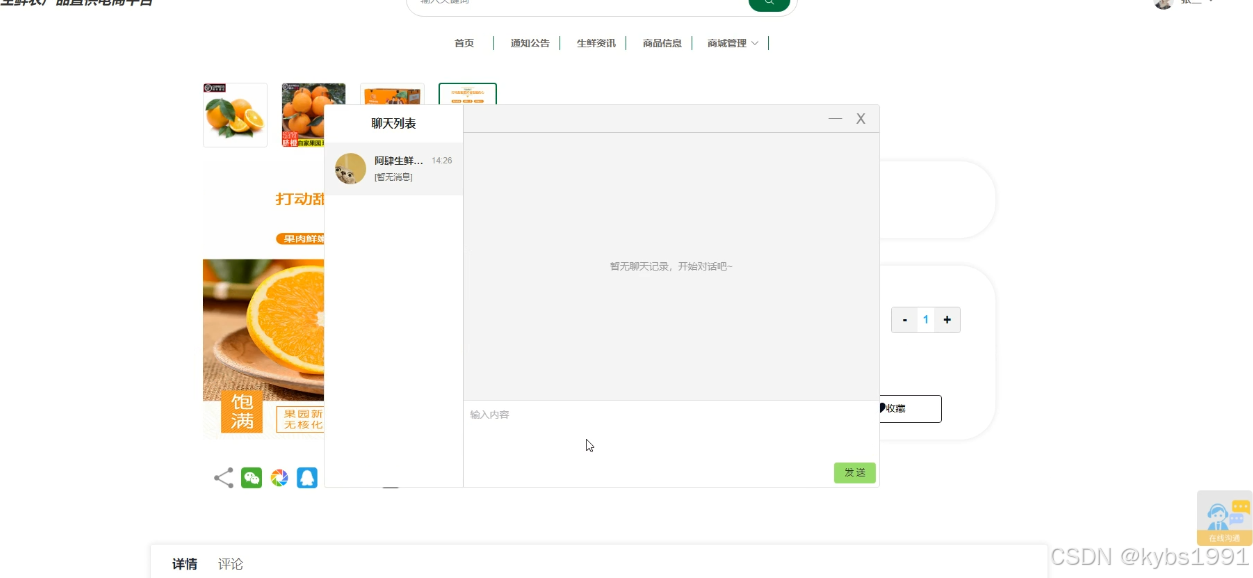Expand the 商城管理 dropdown menu

(x=732, y=43)
